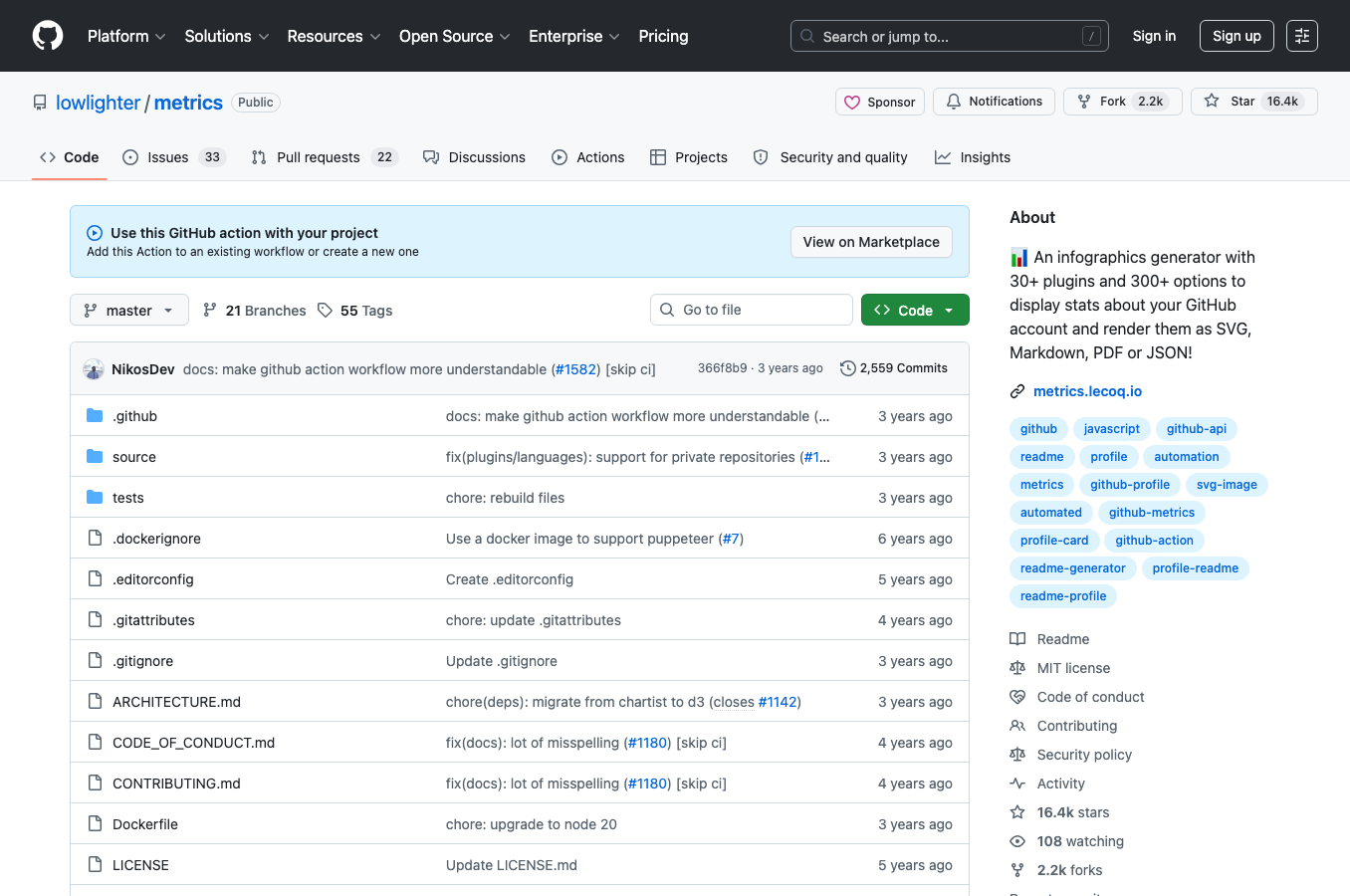Open the LICENSE file
Viewport: 1350px width, 896px height.
140,865
